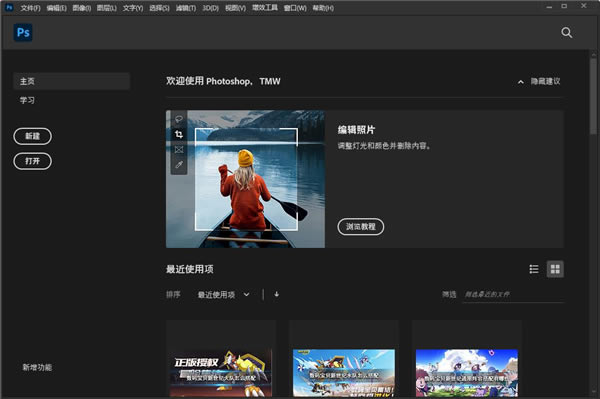600x399 pixels.
Task: Open the 3D(D) menu
Action: (210, 8)
